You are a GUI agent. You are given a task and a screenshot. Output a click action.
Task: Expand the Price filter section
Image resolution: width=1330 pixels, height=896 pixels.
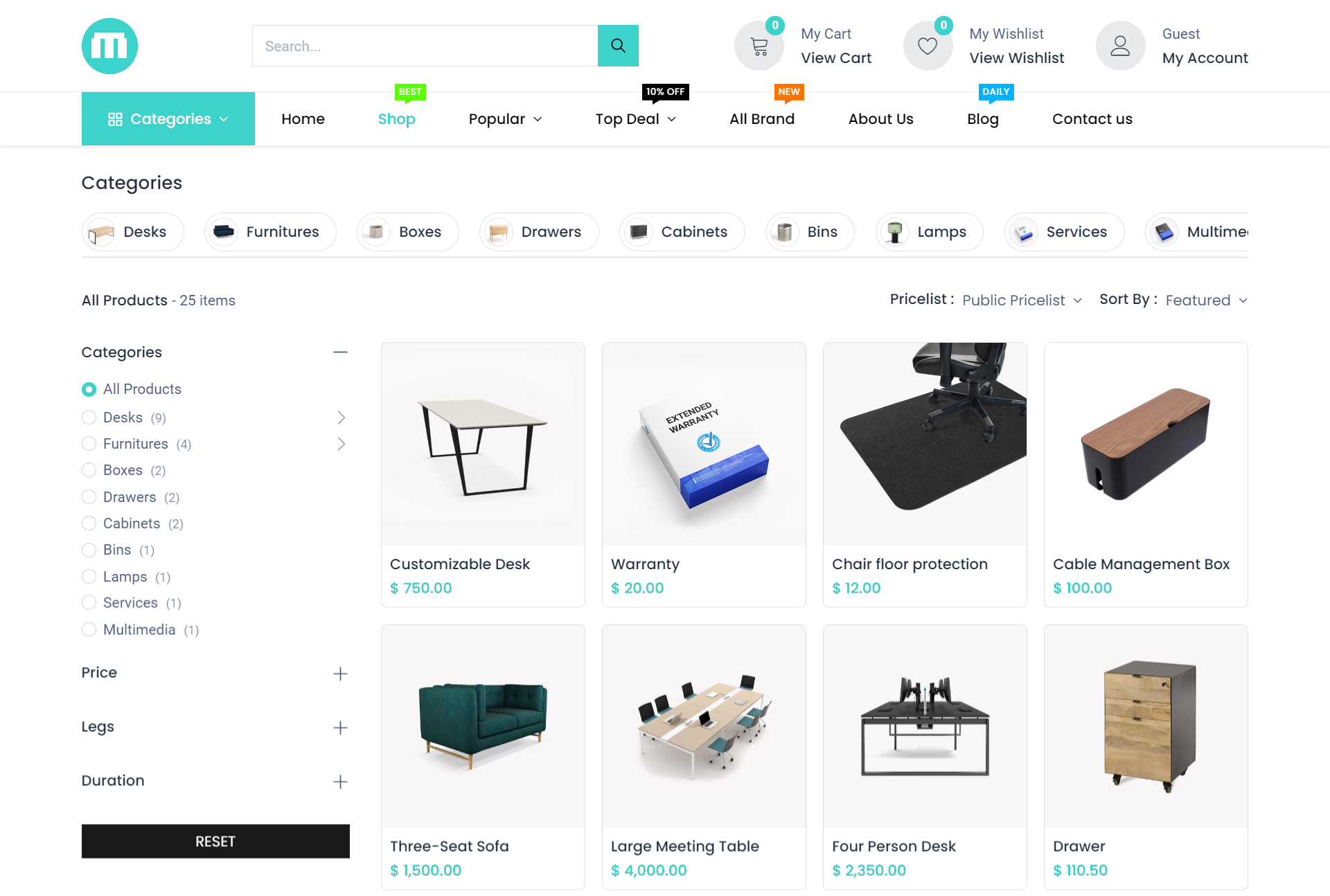pyautogui.click(x=340, y=674)
